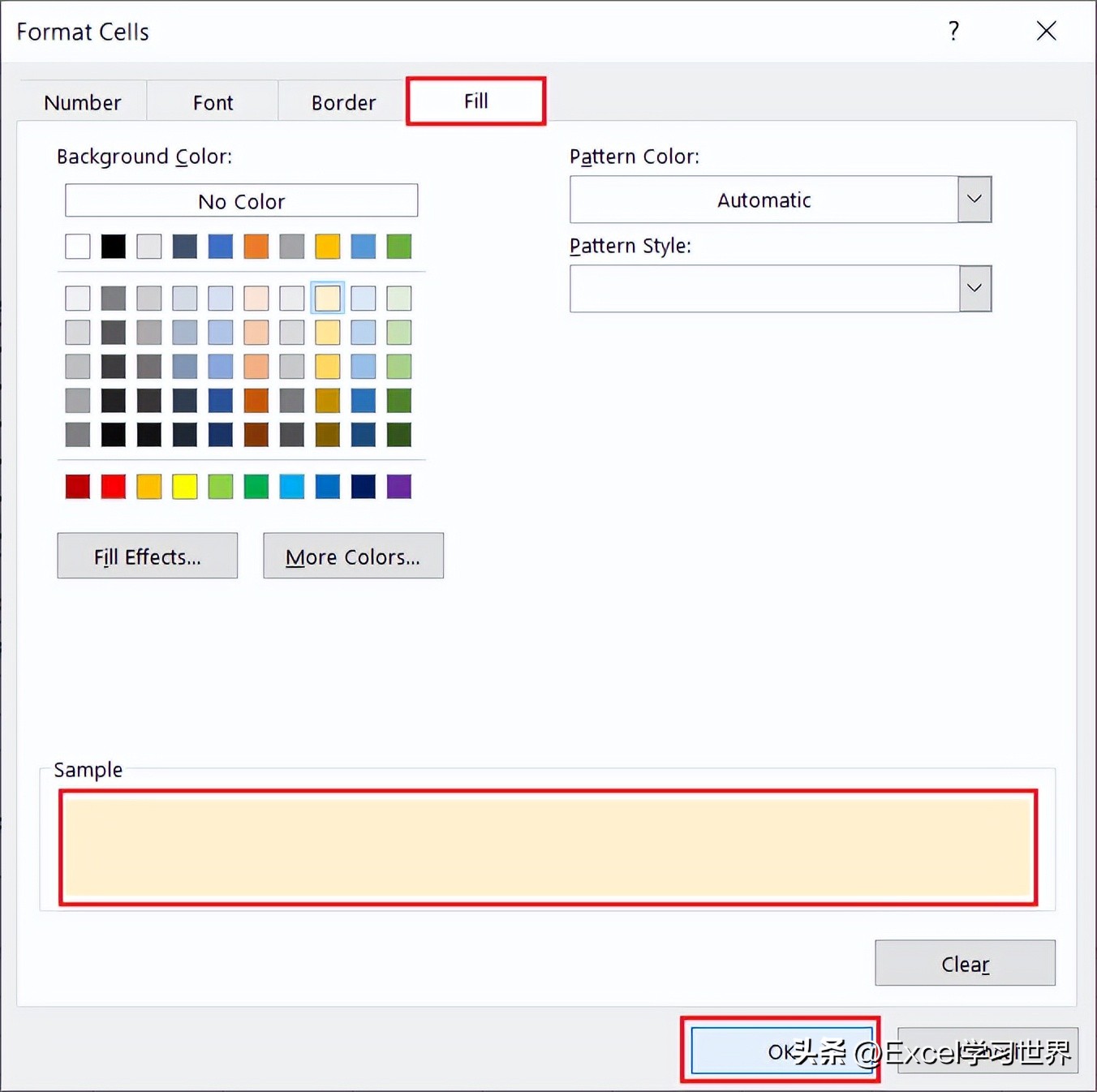
Task: Switch to the Number tab
Action: point(82,102)
